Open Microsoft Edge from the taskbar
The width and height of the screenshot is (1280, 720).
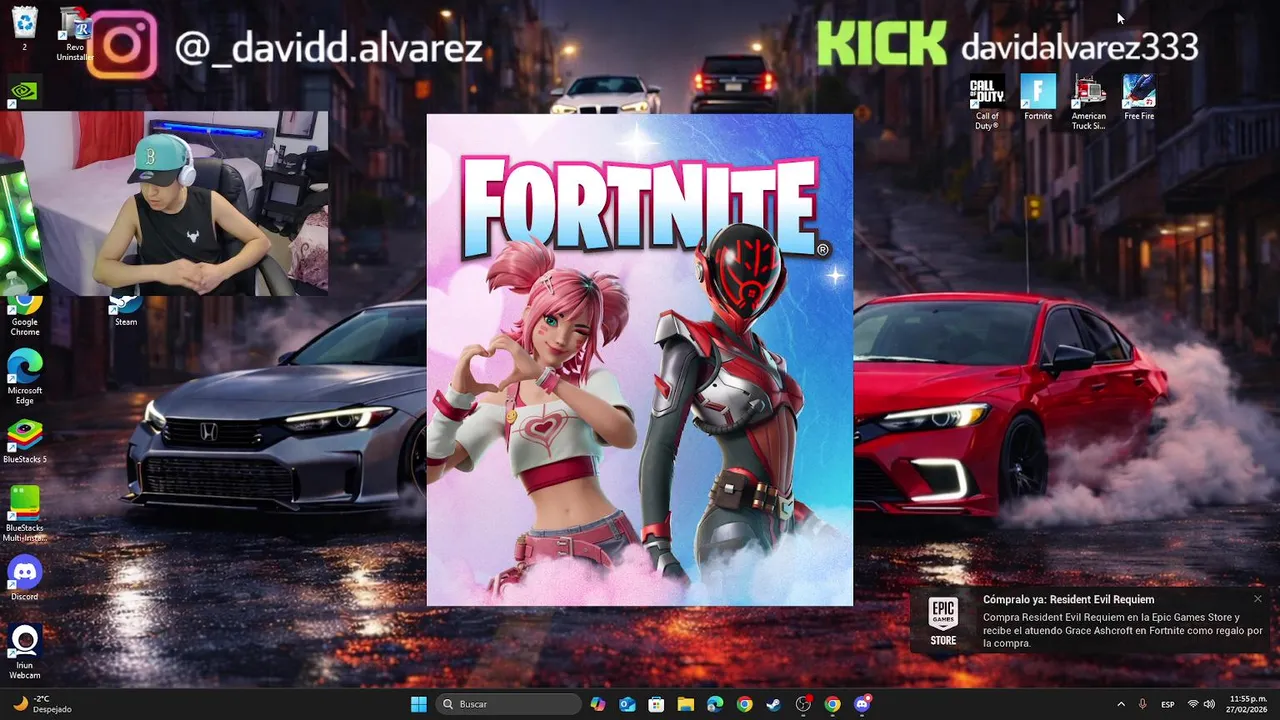715,704
